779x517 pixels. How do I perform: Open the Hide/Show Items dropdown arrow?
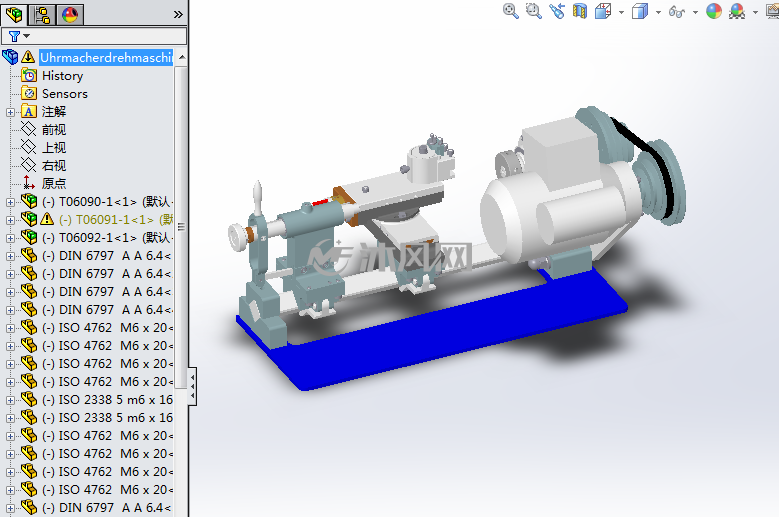tap(695, 12)
